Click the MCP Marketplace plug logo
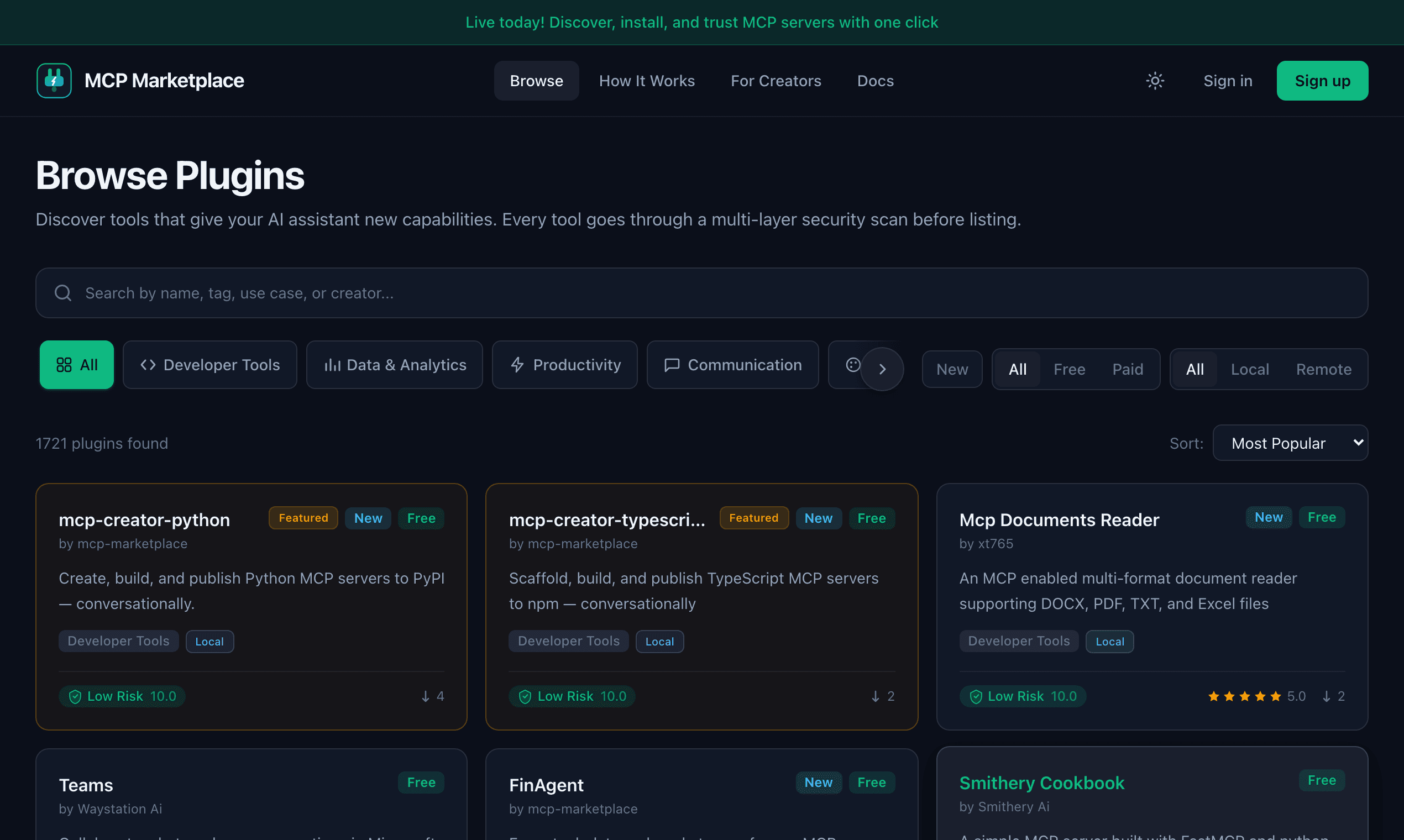Image resolution: width=1404 pixels, height=840 pixels. click(53, 80)
